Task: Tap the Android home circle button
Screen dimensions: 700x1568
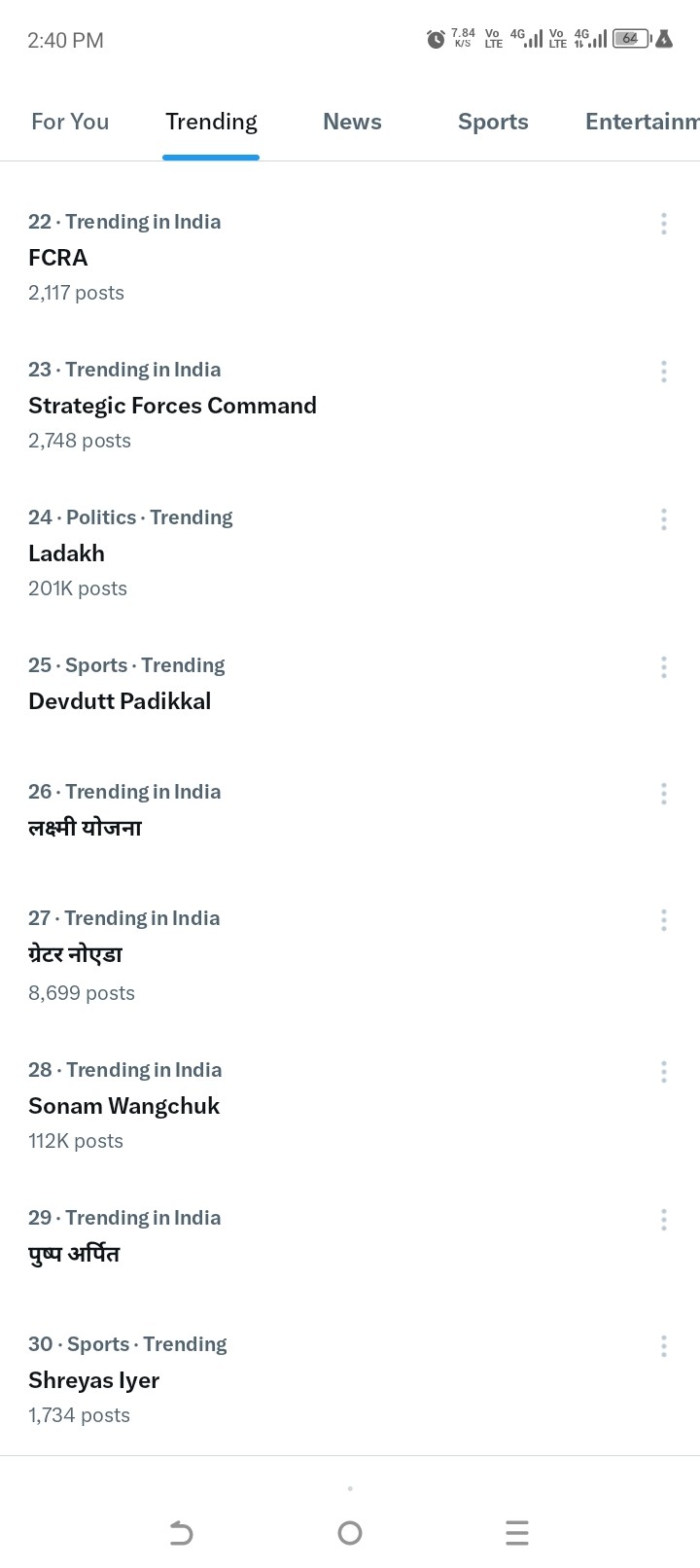Action: pyautogui.click(x=350, y=1534)
